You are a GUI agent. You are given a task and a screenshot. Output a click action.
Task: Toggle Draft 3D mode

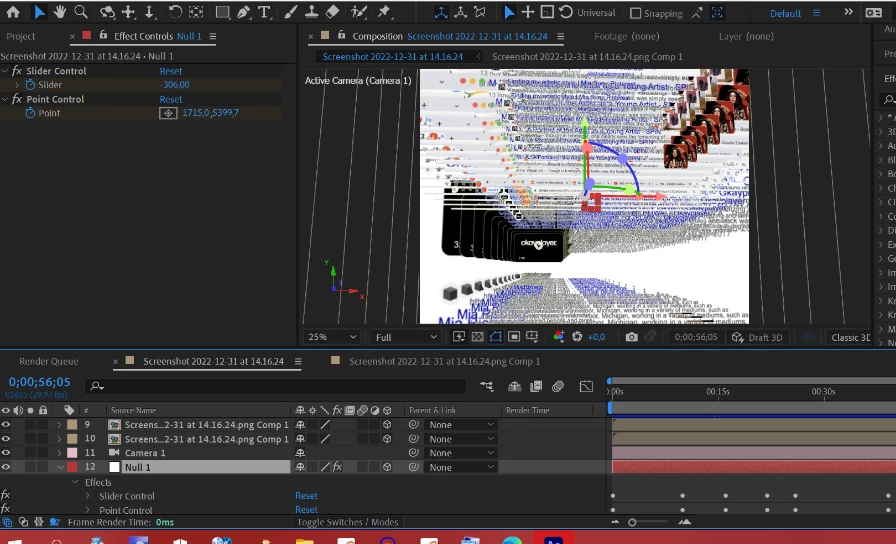tap(757, 337)
